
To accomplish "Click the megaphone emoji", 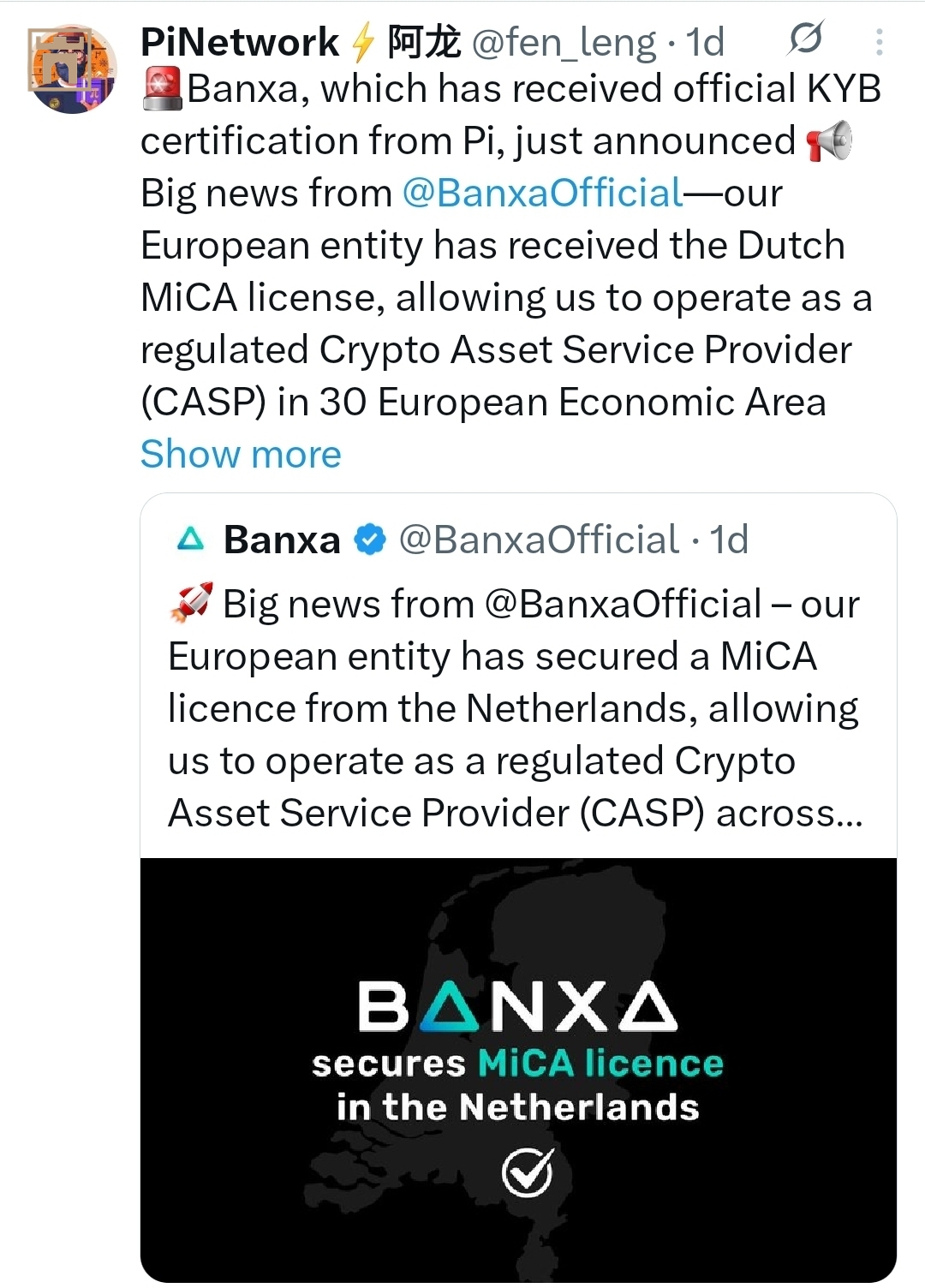I will 829,141.
